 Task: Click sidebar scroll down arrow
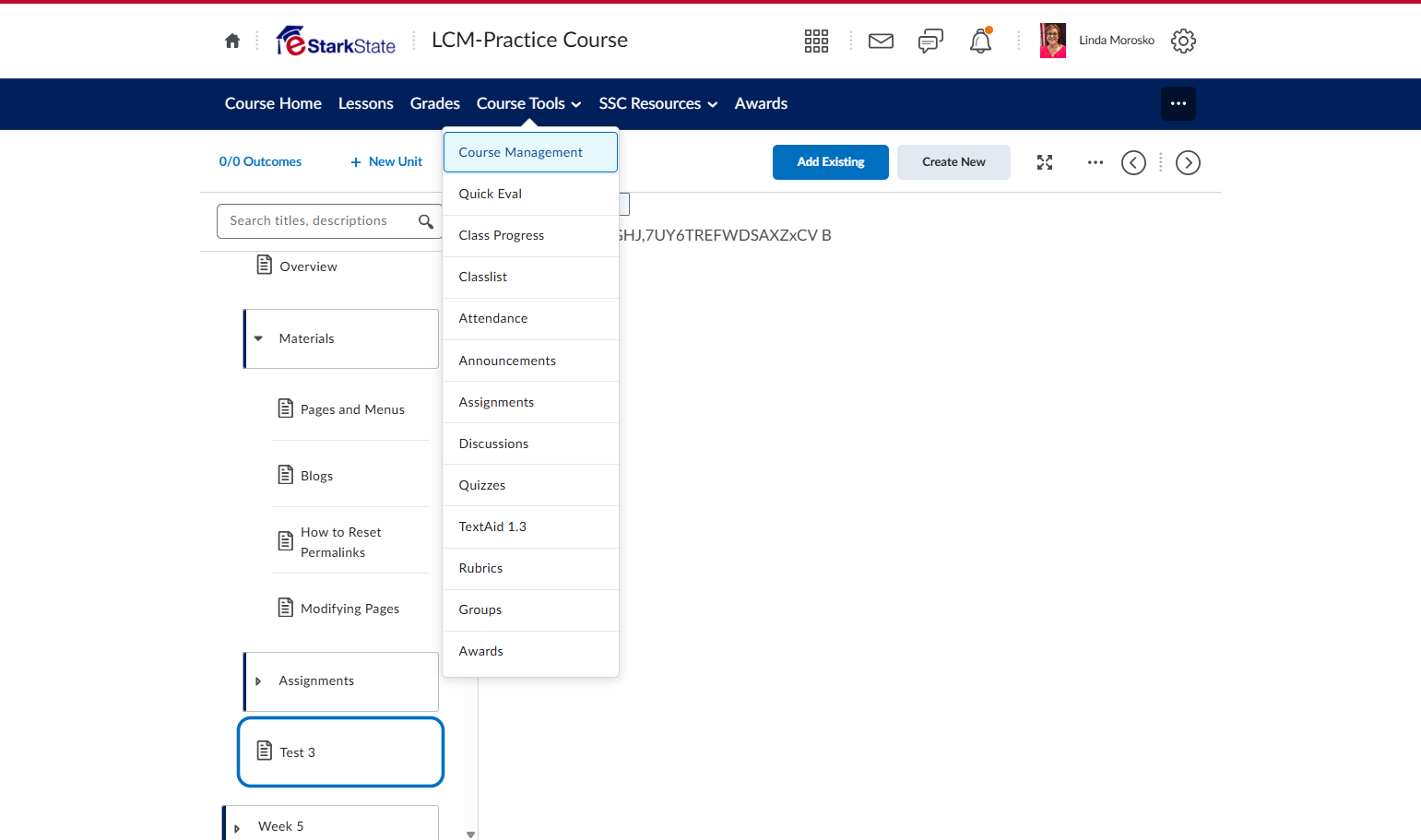(470, 834)
